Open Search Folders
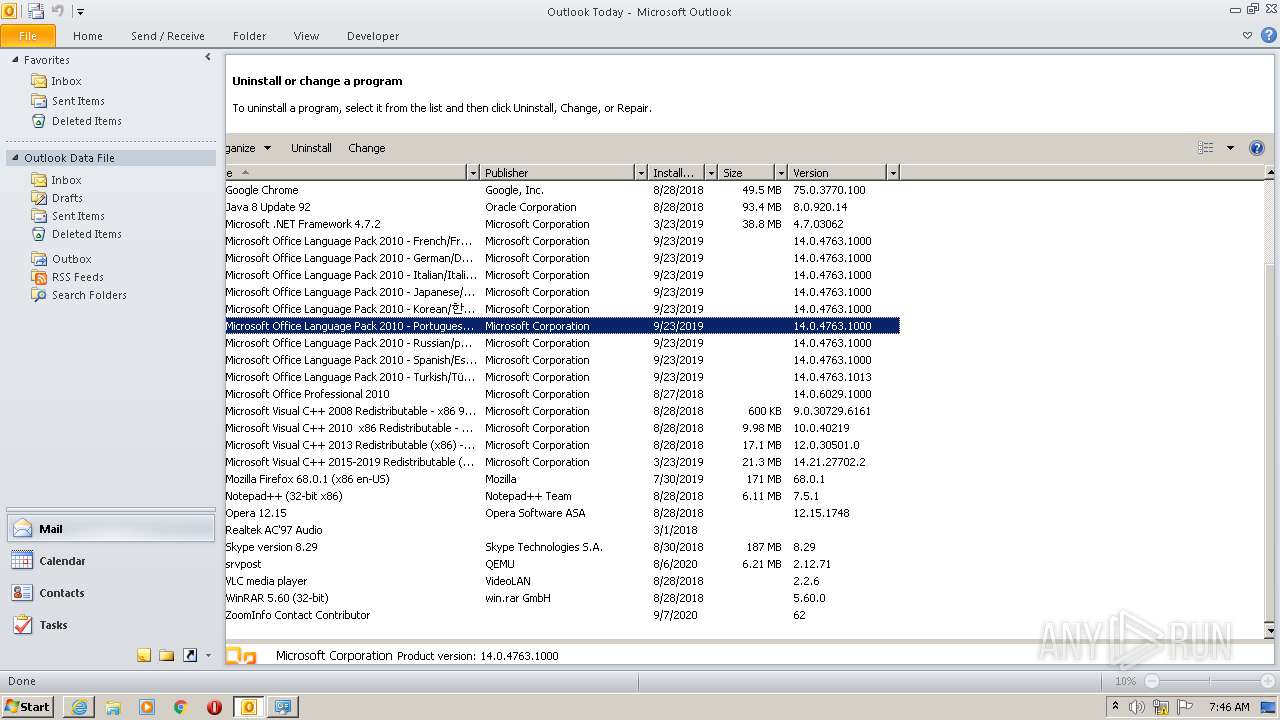This screenshot has width=1280, height=720. tap(89, 295)
